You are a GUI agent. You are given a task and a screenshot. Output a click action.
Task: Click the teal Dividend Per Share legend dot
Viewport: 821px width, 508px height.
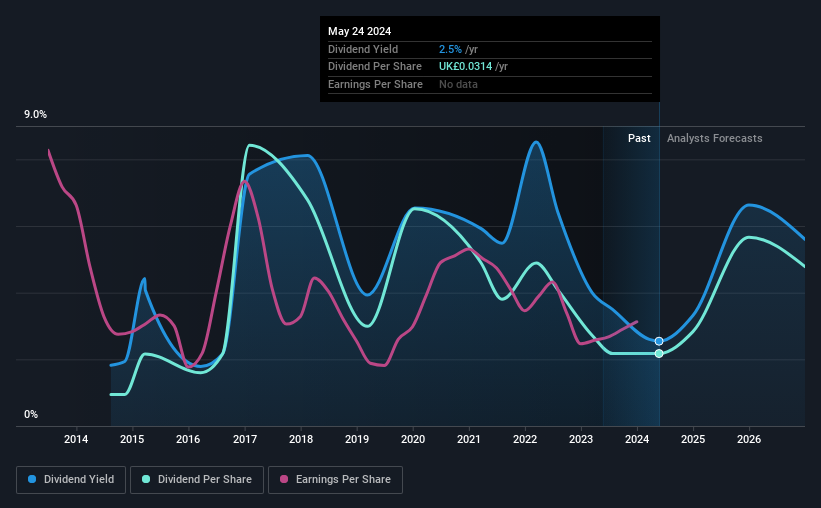tap(146, 479)
